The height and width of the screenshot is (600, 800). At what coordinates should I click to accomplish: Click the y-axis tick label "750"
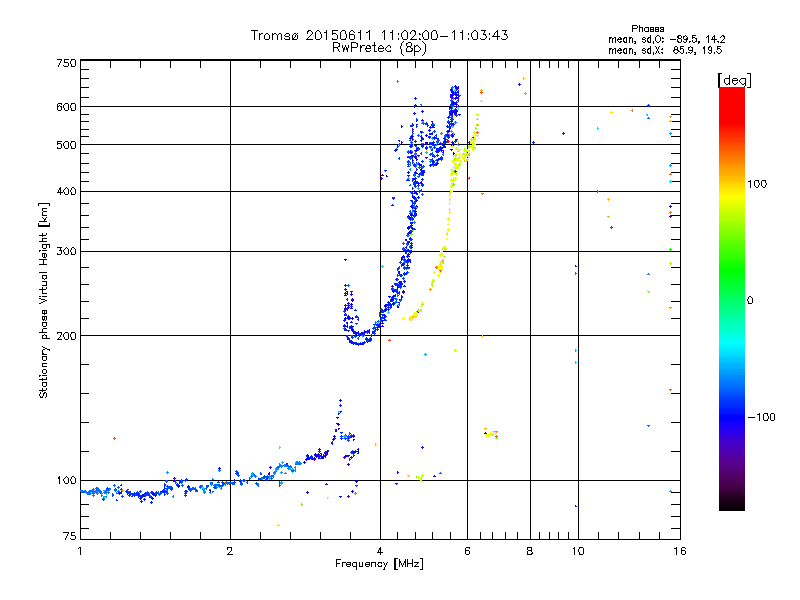[66, 63]
